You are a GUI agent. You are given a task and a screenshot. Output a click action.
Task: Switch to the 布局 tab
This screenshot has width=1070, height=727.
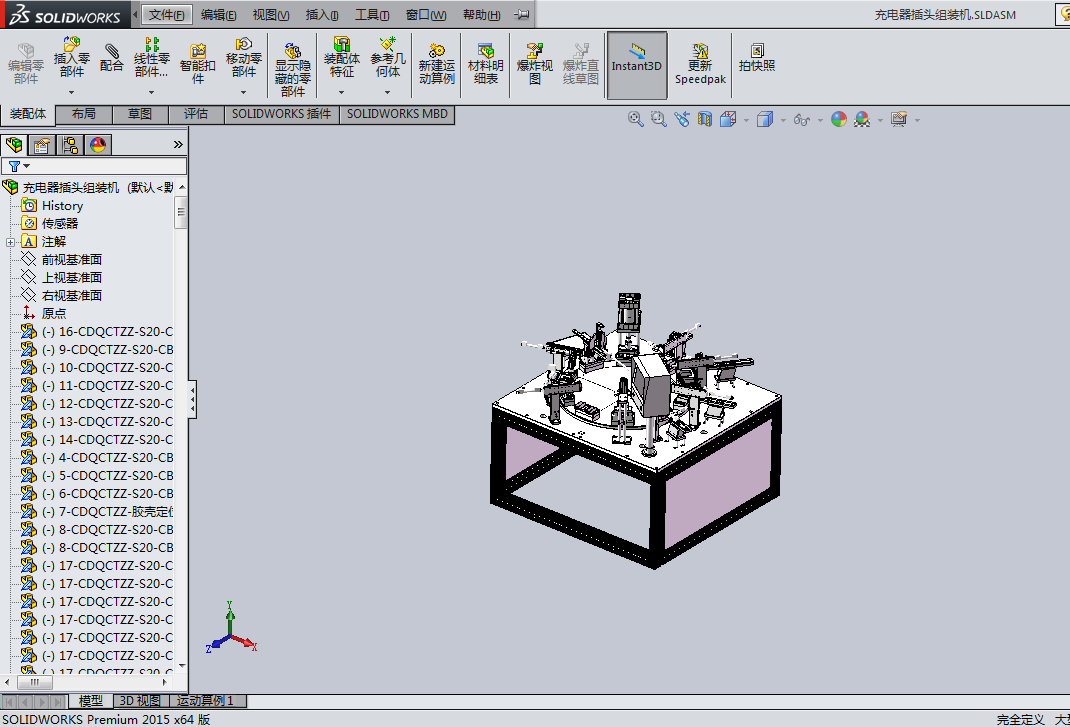pyautogui.click(x=83, y=114)
